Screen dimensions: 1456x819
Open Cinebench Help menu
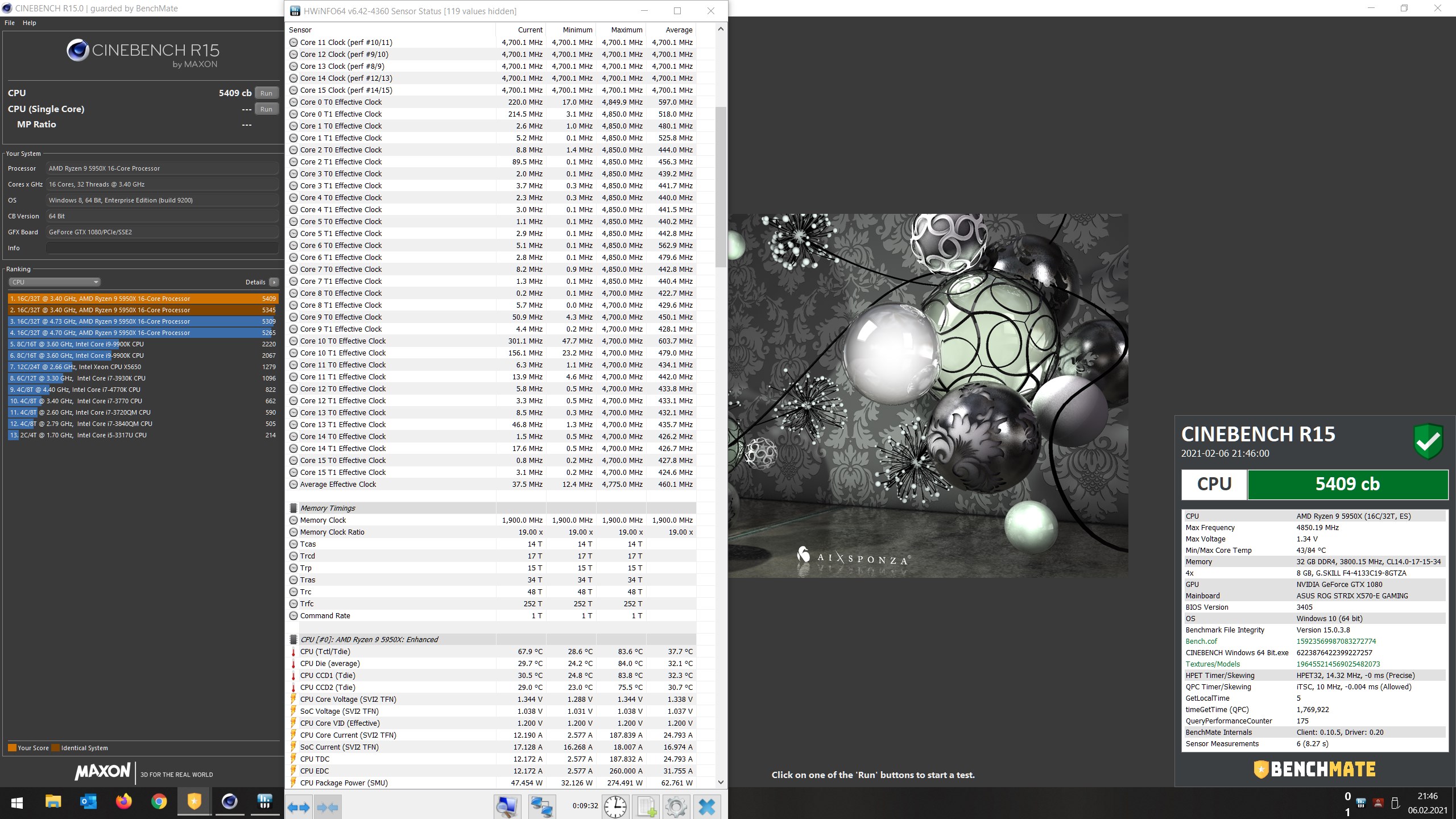29,23
